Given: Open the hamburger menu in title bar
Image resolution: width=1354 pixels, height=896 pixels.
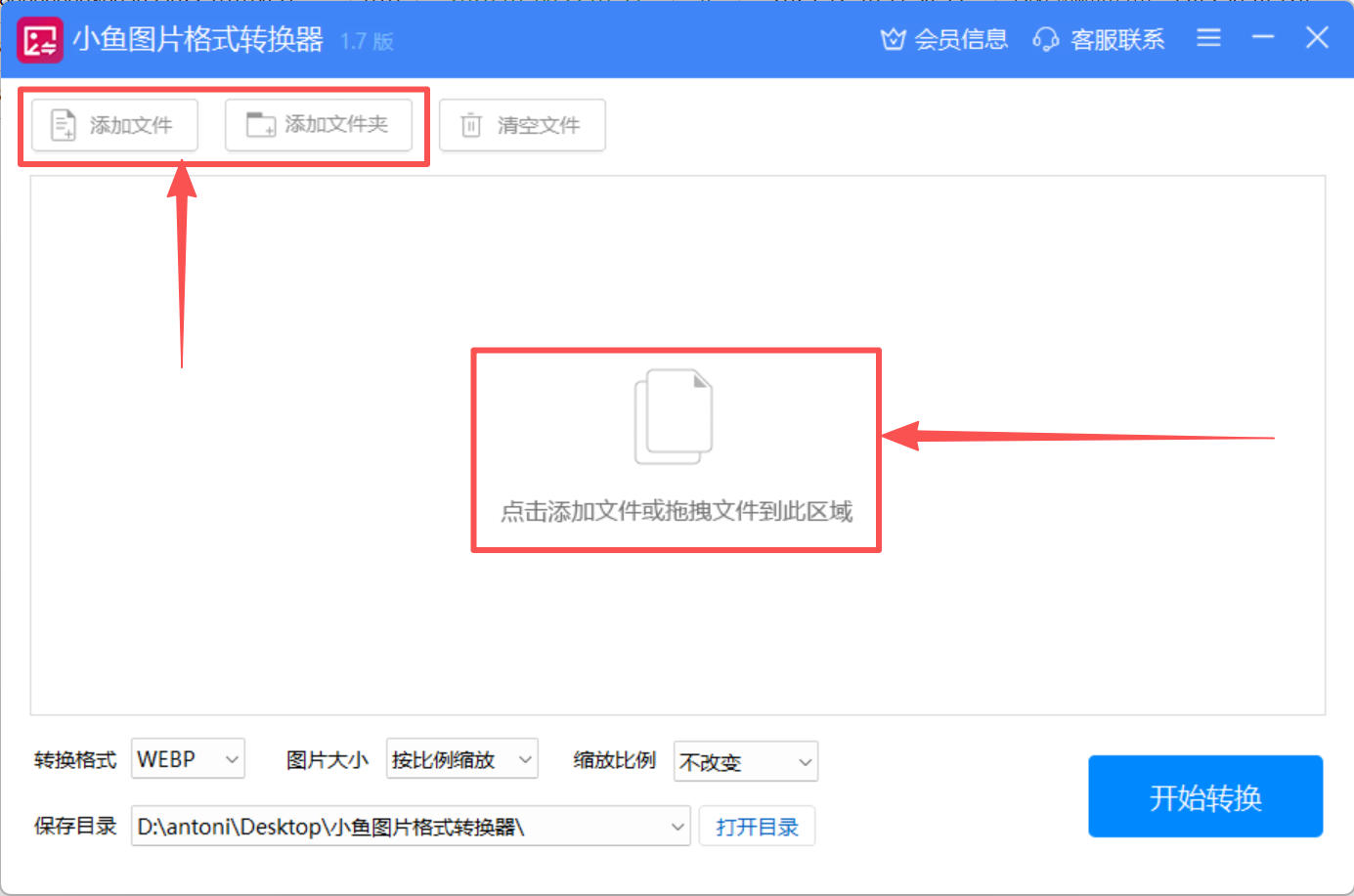Looking at the screenshot, I should [x=1208, y=38].
